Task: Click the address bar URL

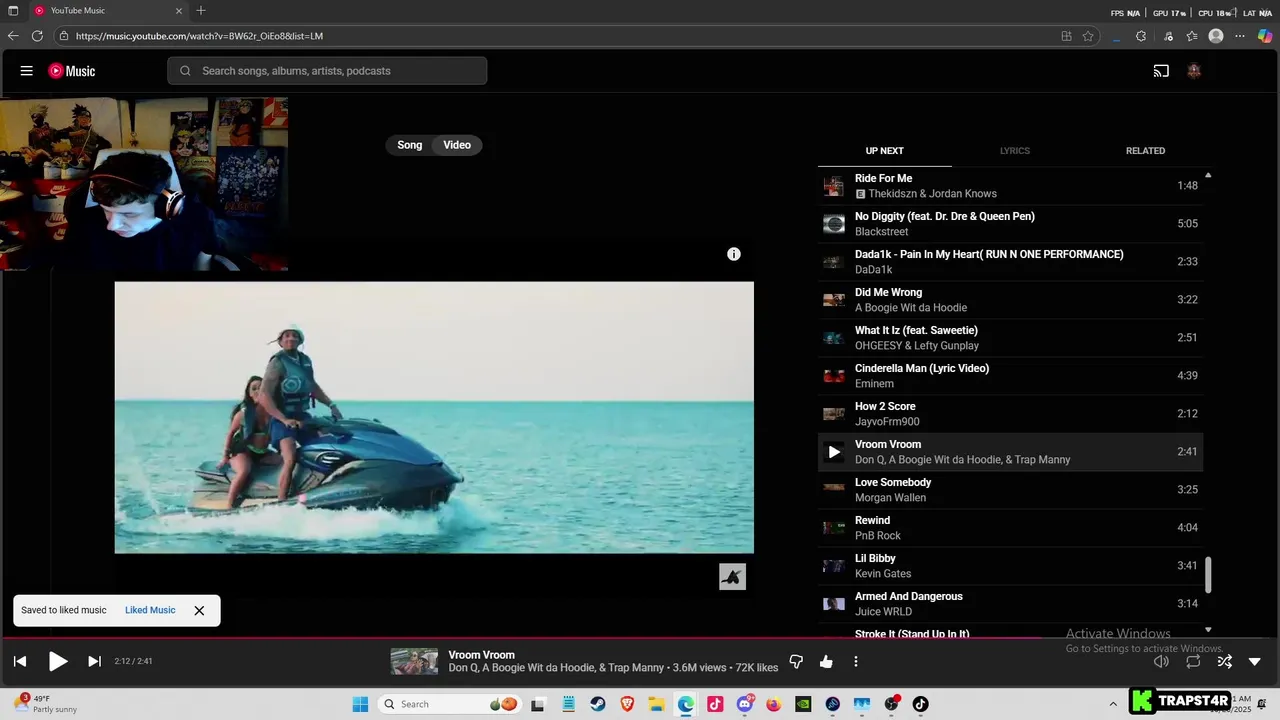Action: (199, 36)
